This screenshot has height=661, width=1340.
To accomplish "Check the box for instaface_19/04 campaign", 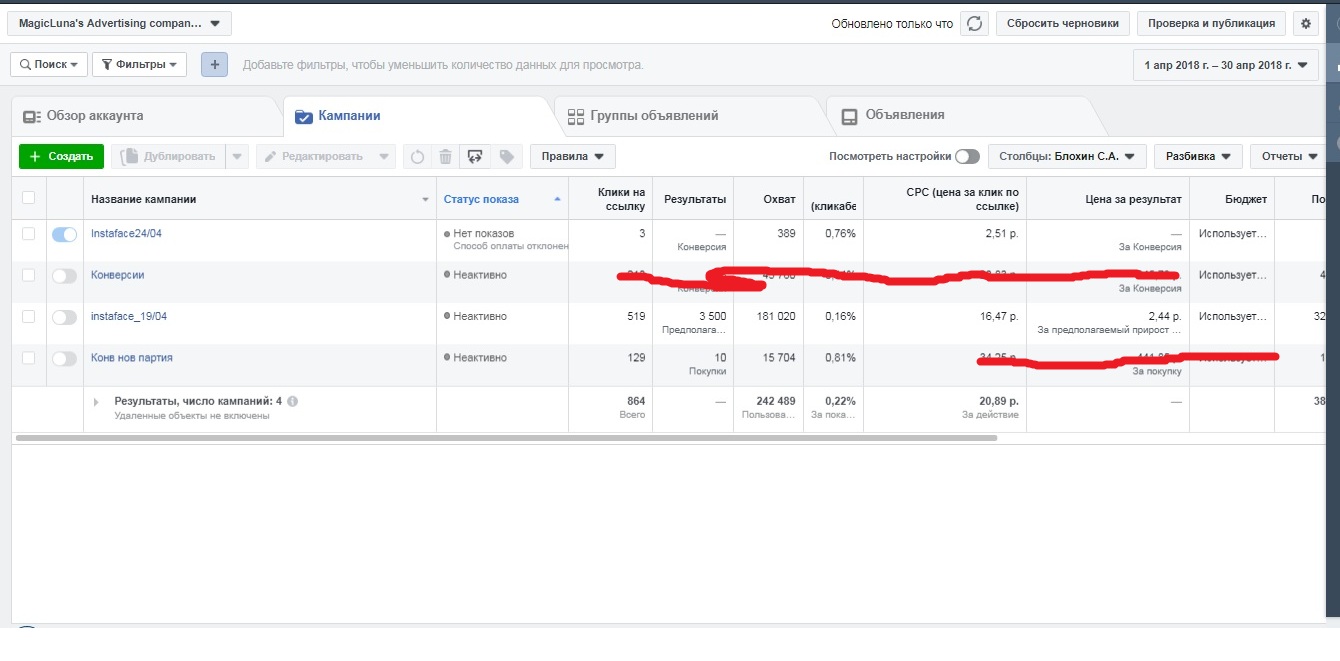I will [28, 316].
